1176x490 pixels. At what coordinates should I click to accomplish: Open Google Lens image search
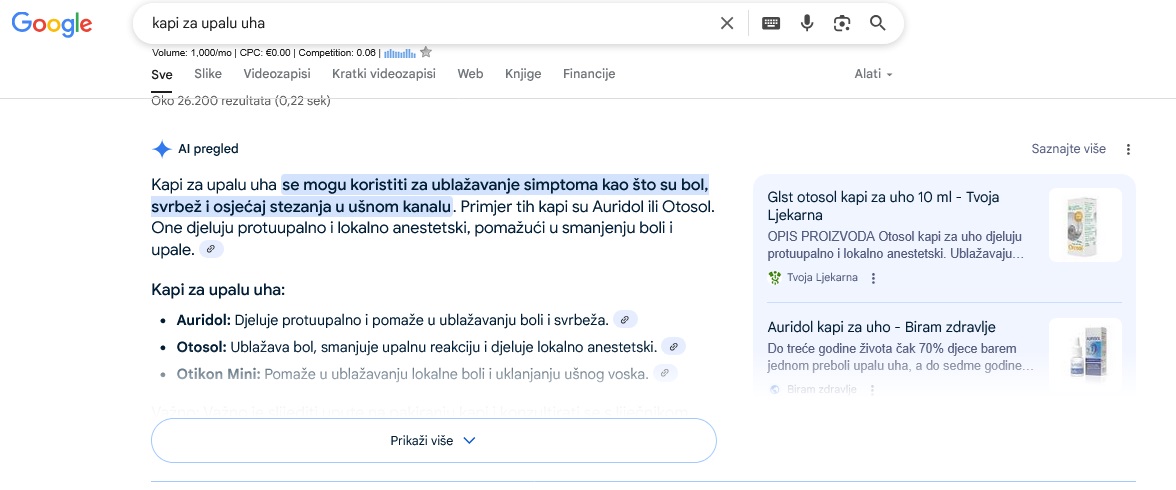tap(842, 23)
